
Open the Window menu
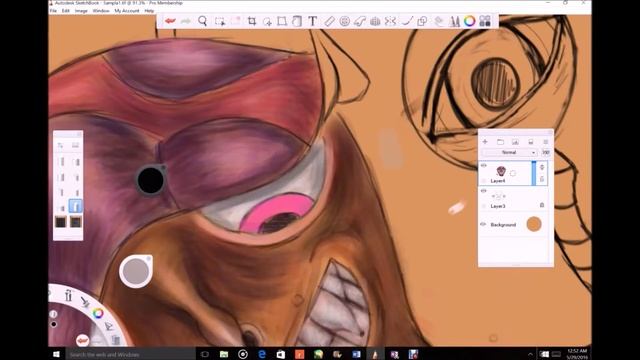[x=101, y=11]
